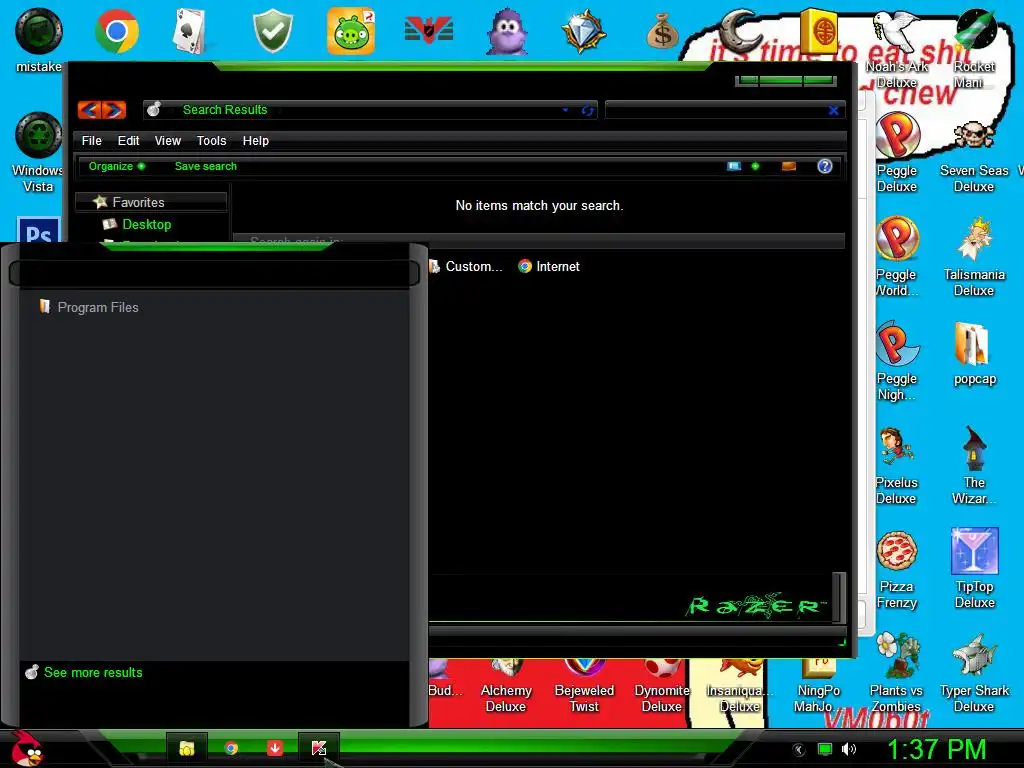
Task: Open the Help menu
Action: pos(255,140)
